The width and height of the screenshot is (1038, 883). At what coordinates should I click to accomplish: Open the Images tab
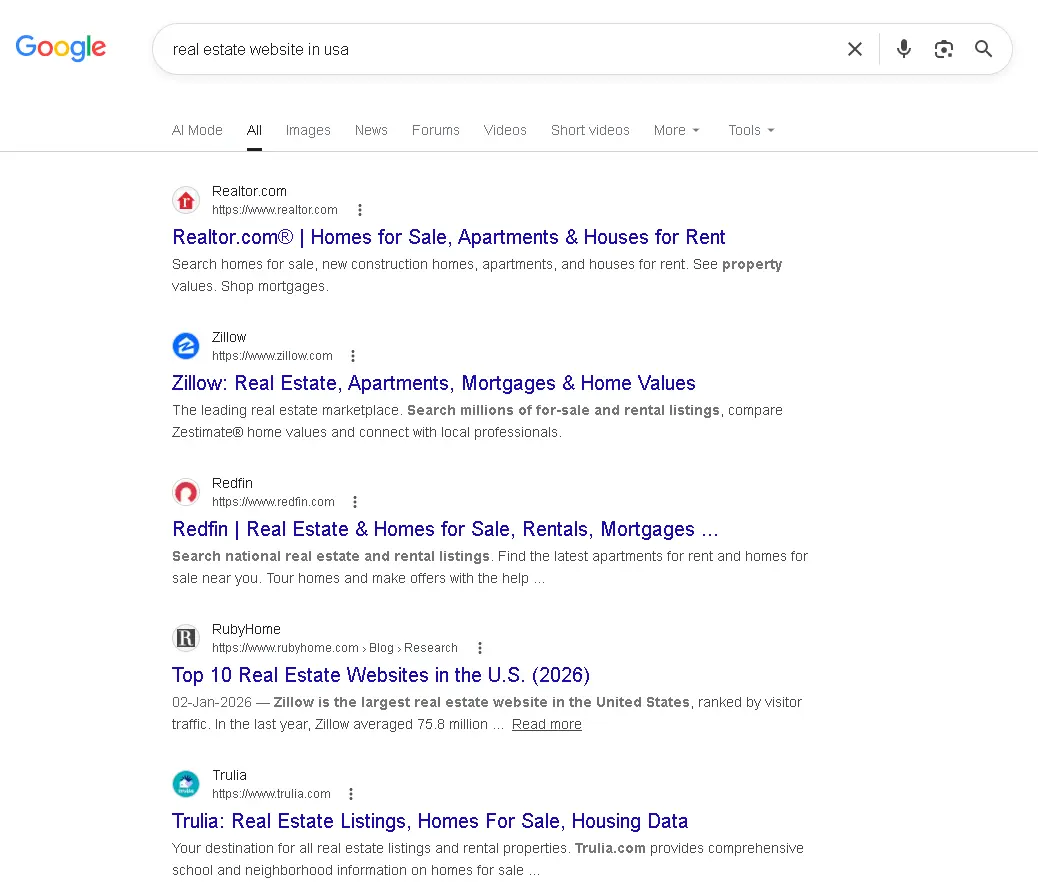click(x=308, y=130)
